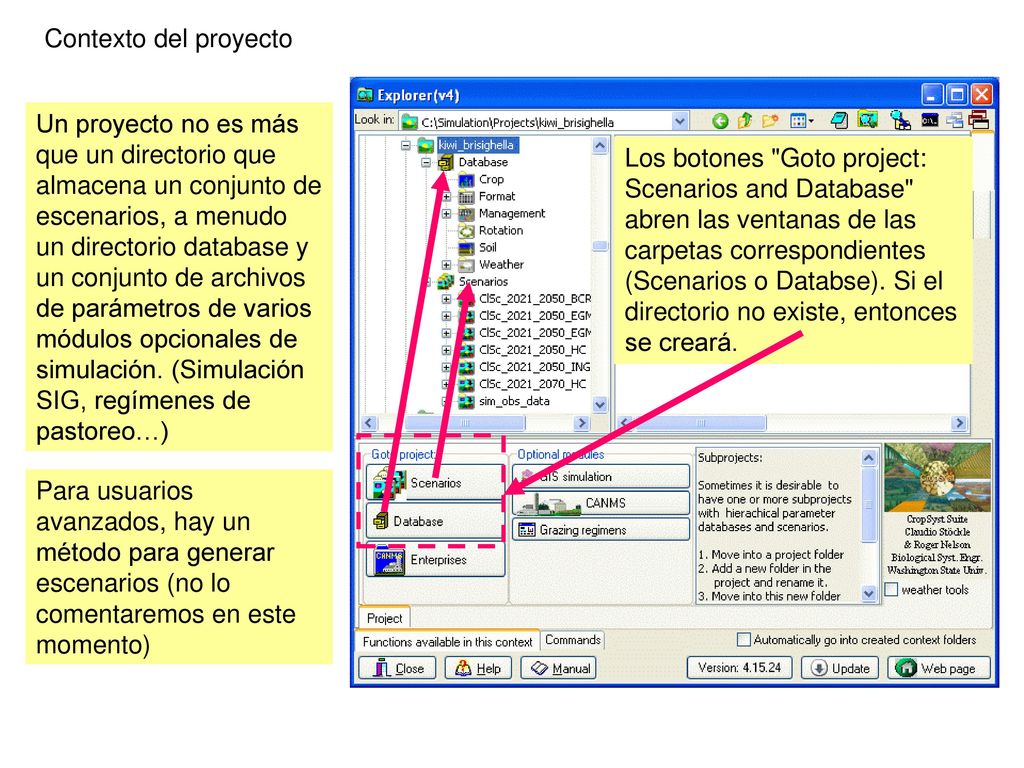
Task: Click the 'Version: 4.15.24' button
Action: pos(739,668)
